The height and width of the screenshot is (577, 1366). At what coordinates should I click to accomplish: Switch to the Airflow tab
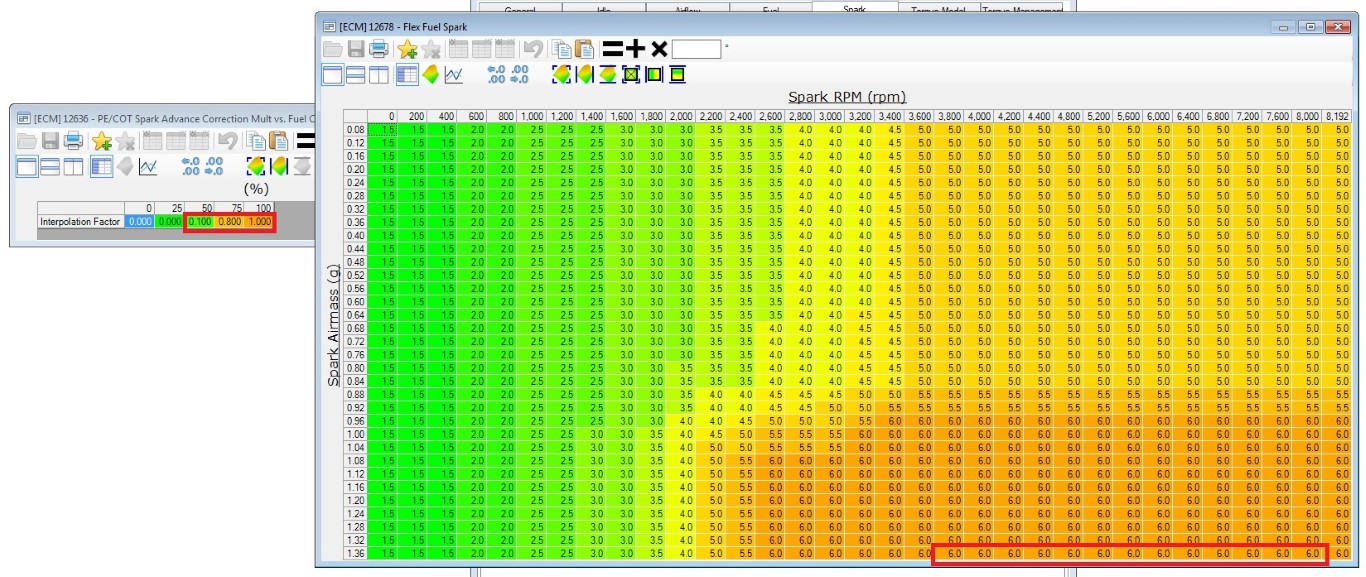pos(687,8)
